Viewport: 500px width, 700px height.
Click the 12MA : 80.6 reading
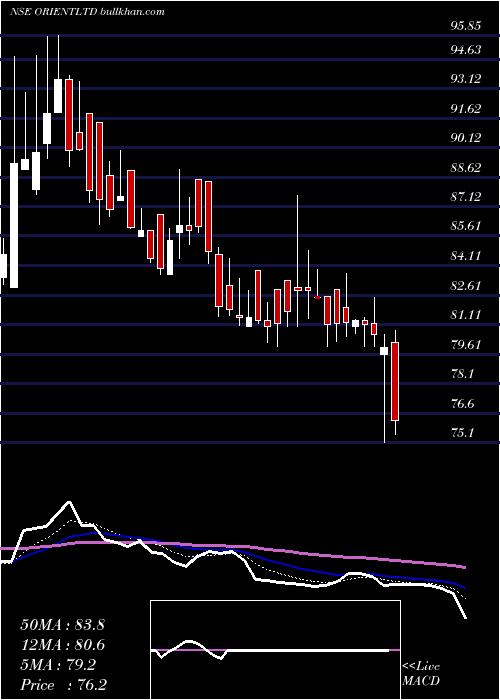click(62, 645)
